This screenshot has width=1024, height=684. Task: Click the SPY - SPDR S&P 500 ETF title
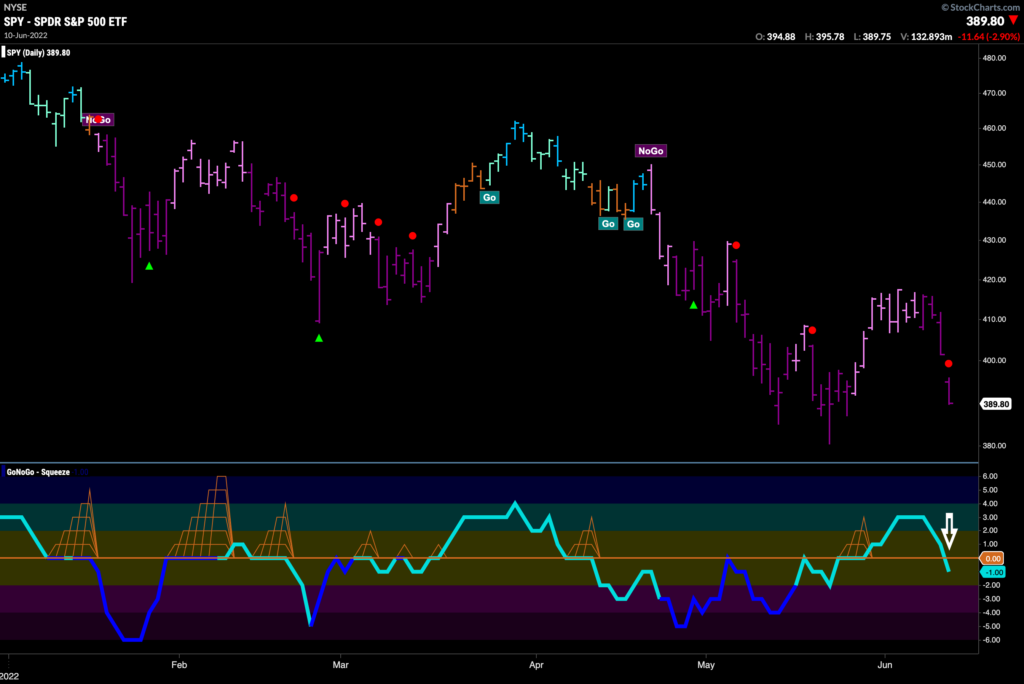point(64,20)
